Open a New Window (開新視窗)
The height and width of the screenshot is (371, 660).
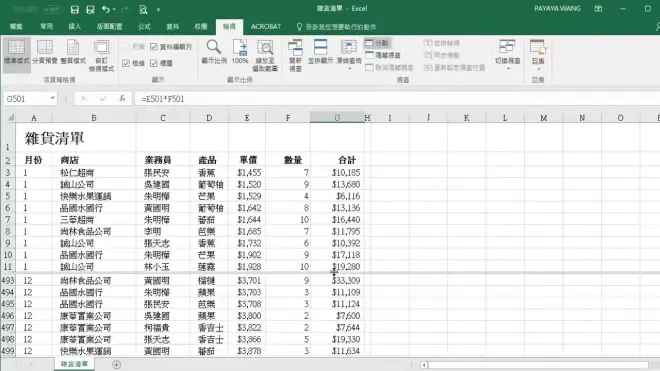pos(295,56)
